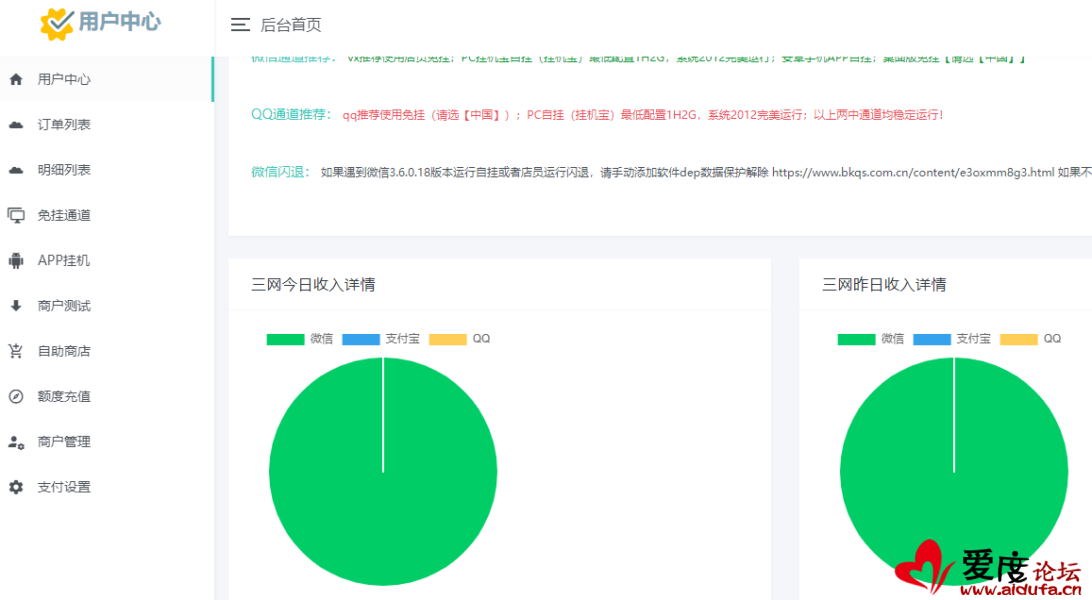Click the Android robot icon beside APP挂机
This screenshot has width=1092, height=600.
(16, 260)
